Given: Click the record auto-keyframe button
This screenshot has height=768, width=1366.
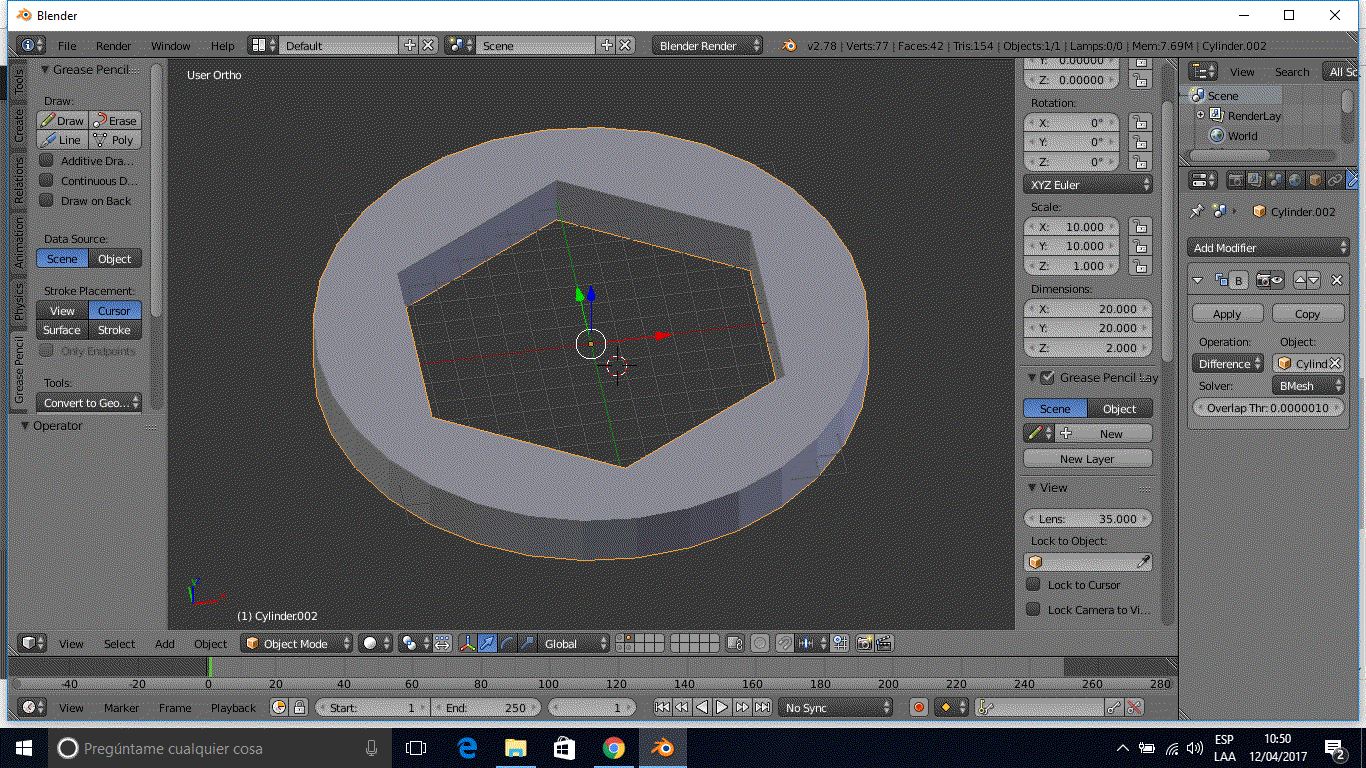Looking at the screenshot, I should click(919, 707).
